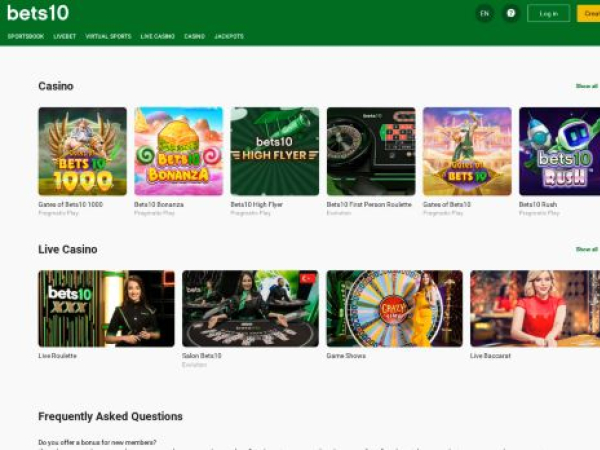Open the Game Shows wheel thumbnail
The image size is (600, 450).
pos(394,308)
